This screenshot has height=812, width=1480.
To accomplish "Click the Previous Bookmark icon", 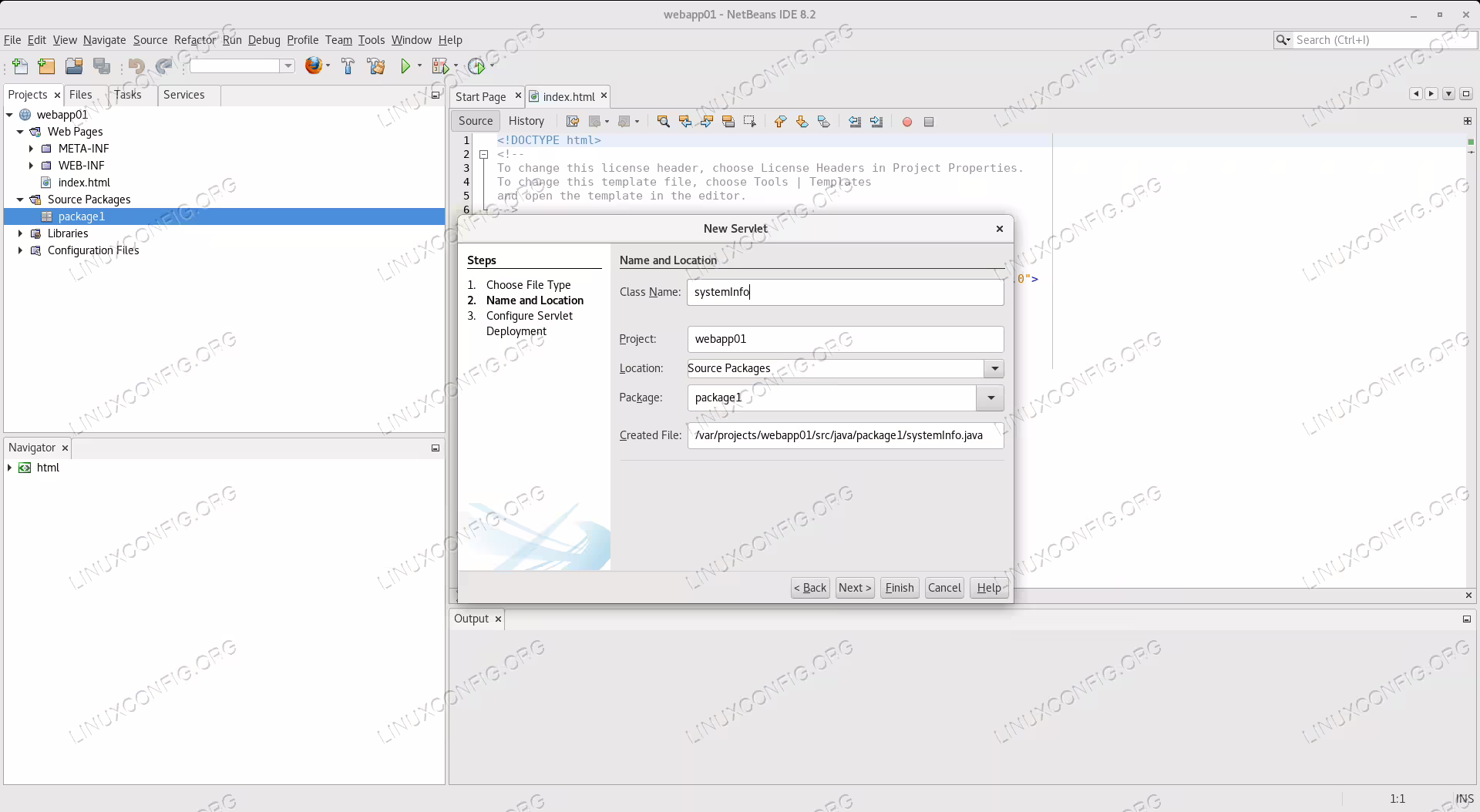I will 780,122.
